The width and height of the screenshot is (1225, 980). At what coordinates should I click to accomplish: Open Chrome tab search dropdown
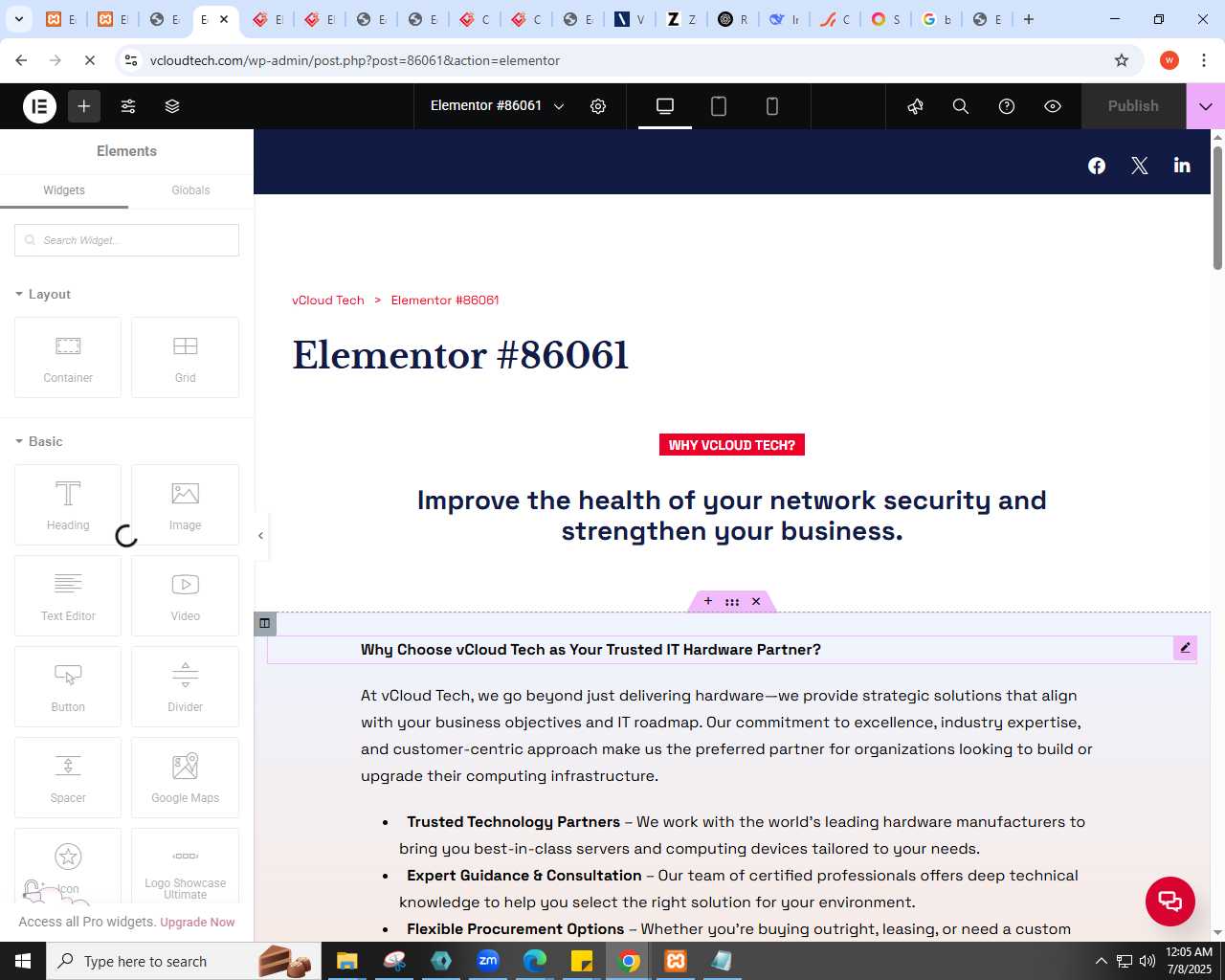pyautogui.click(x=19, y=19)
